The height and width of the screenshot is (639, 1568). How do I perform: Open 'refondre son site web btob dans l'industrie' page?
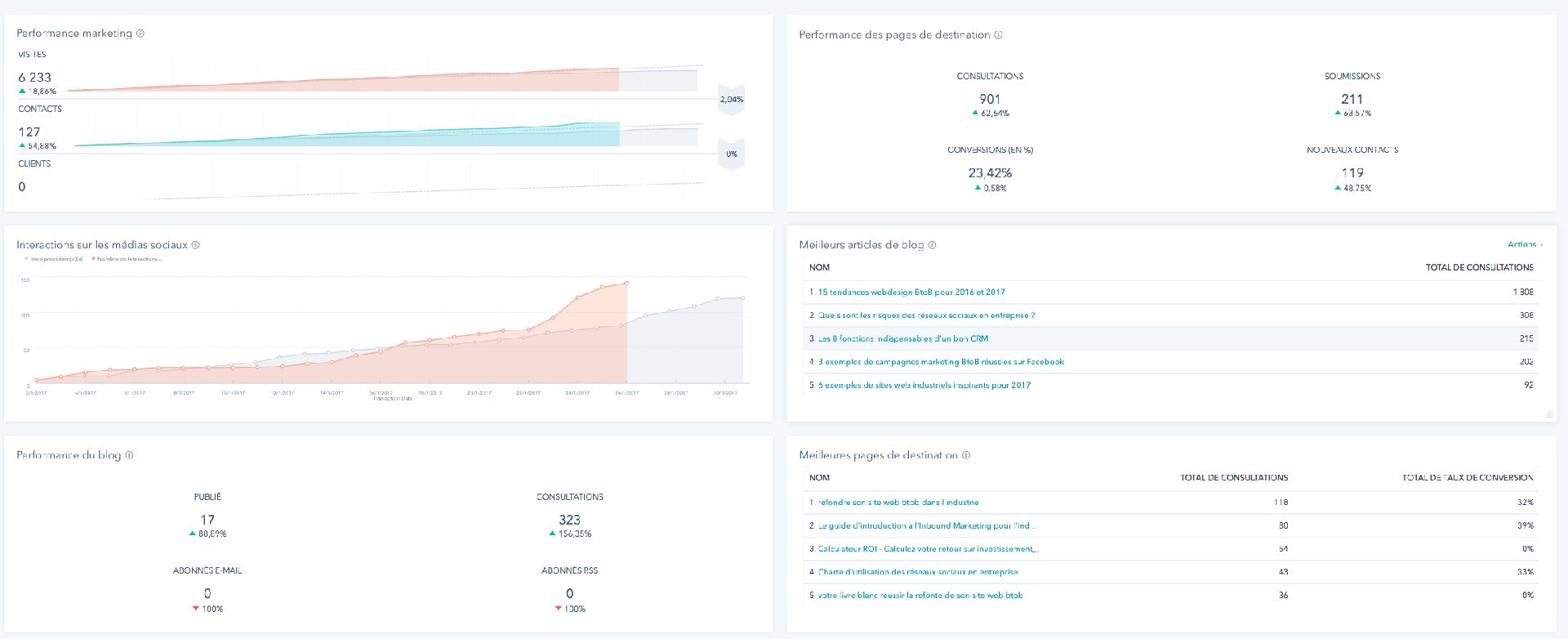898,503
